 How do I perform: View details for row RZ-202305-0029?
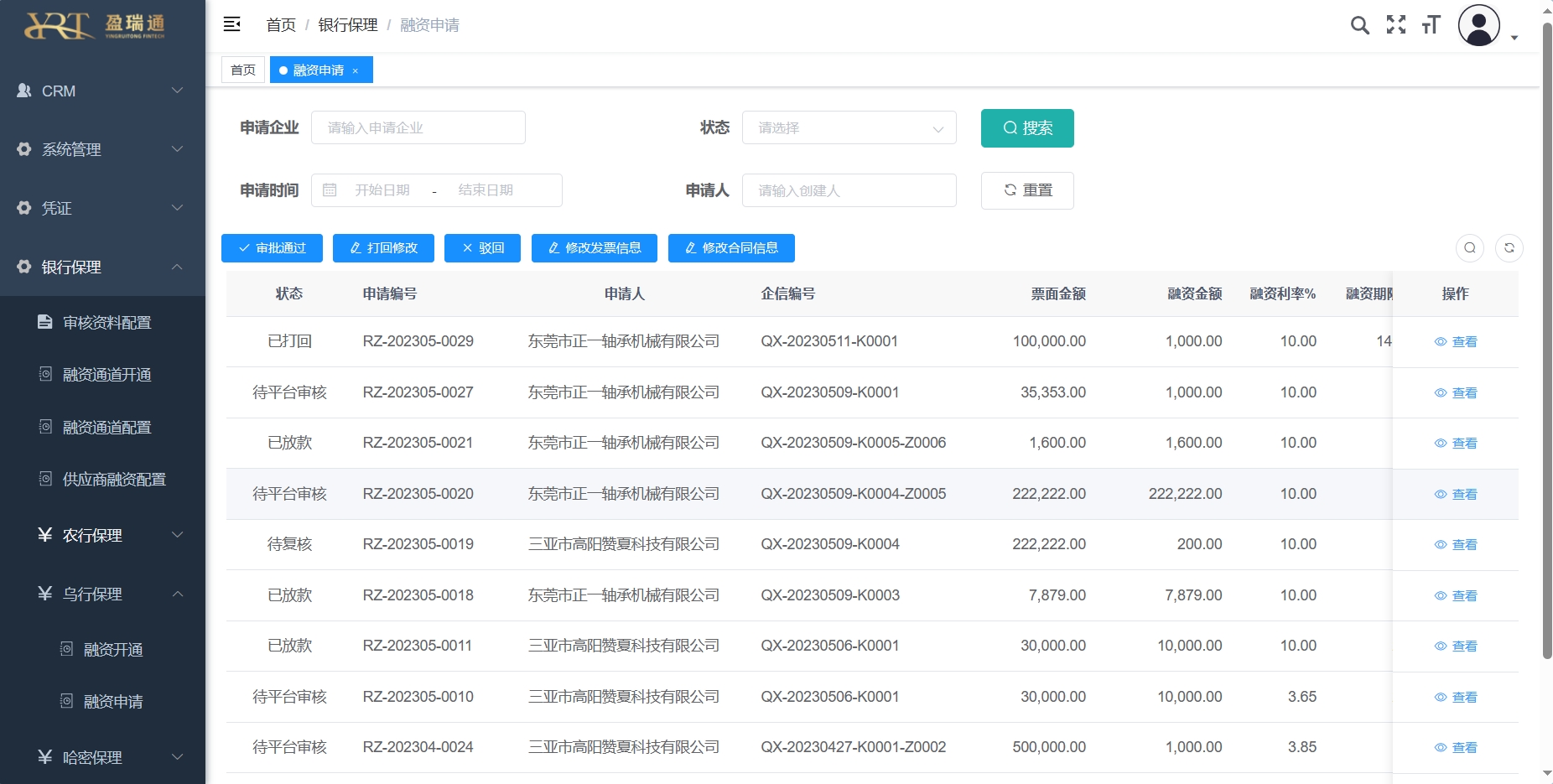click(1456, 341)
